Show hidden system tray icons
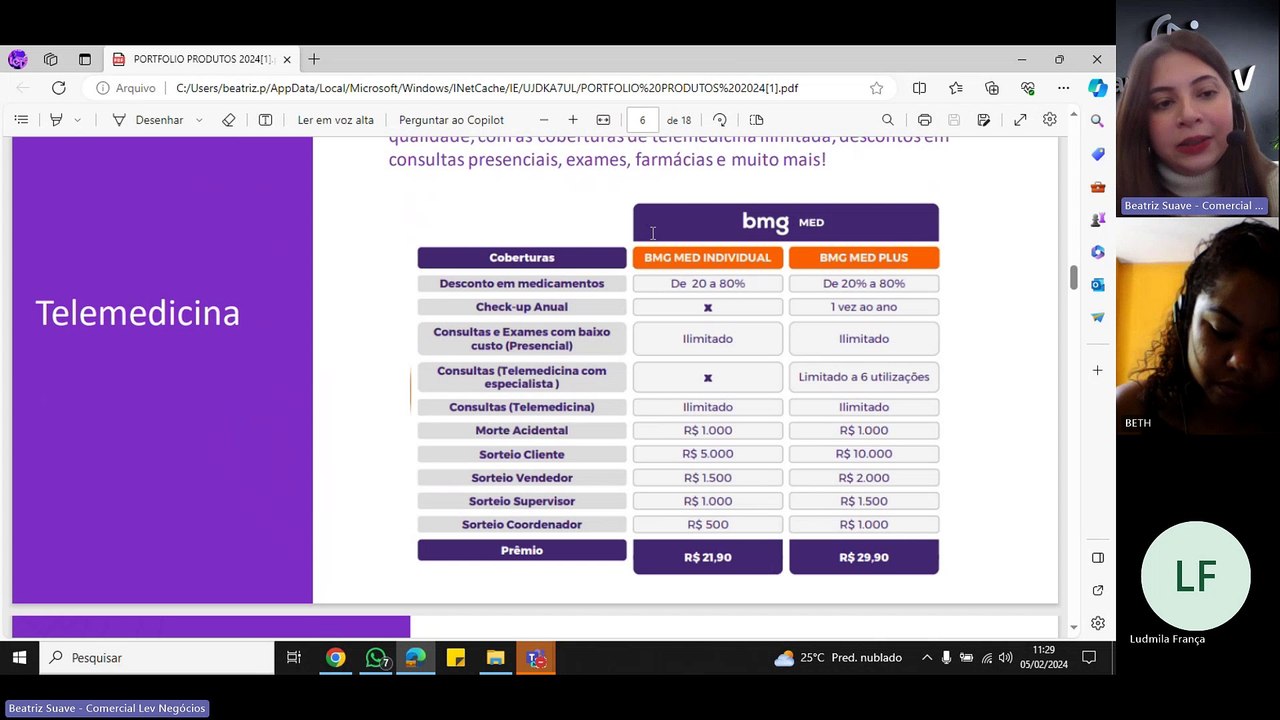 926,658
